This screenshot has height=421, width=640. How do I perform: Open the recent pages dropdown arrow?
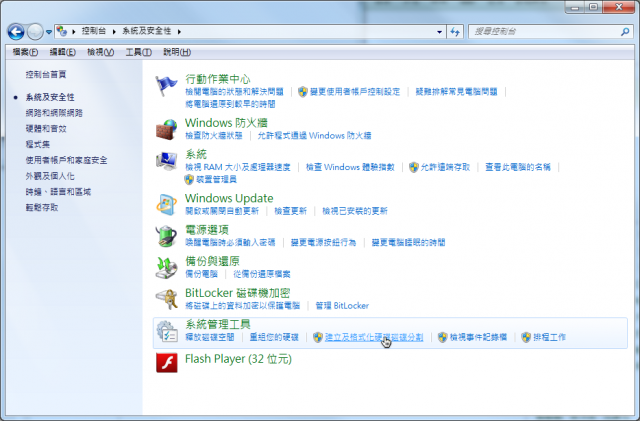(49, 32)
